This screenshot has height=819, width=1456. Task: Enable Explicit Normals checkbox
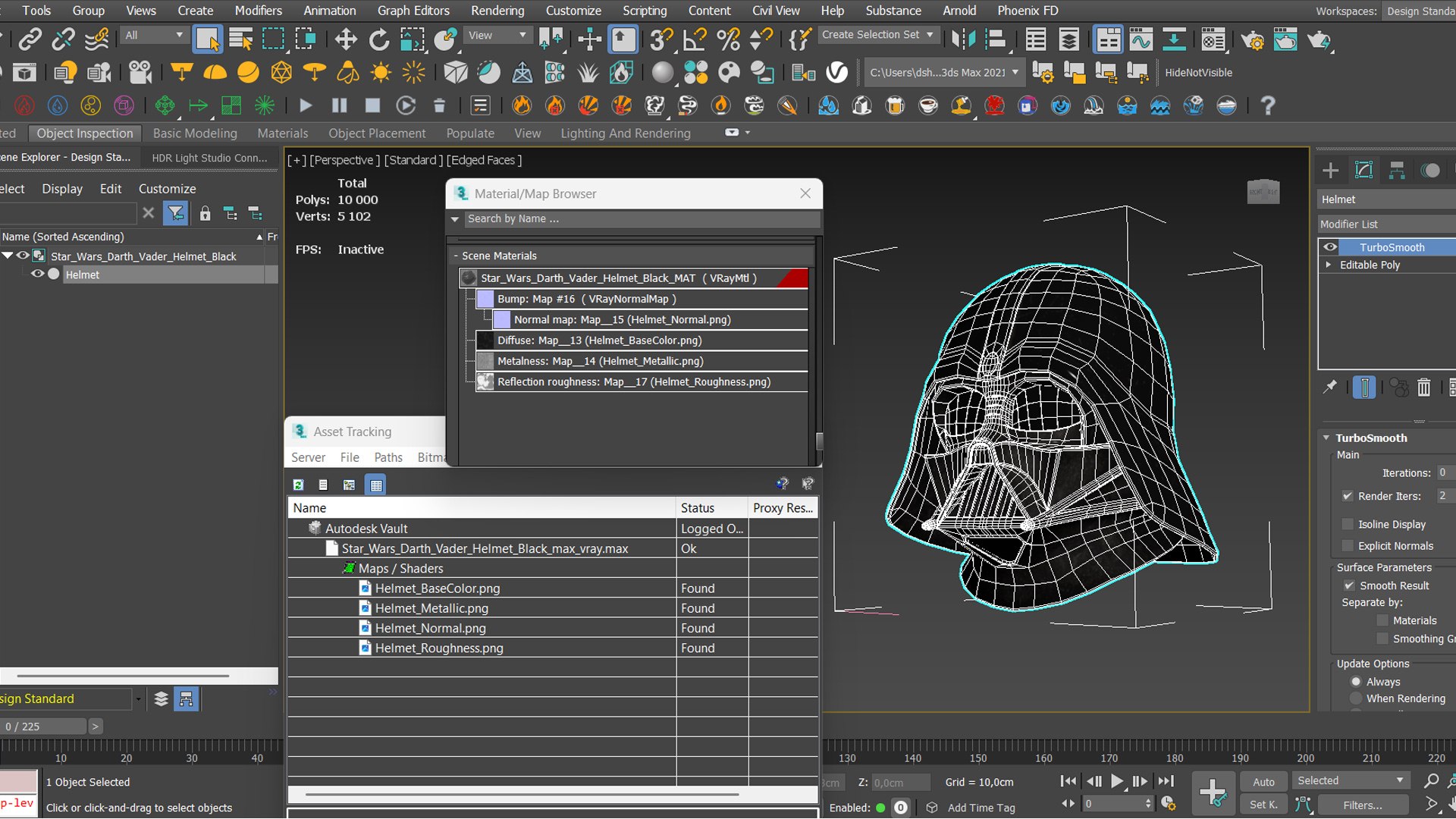coord(1348,546)
